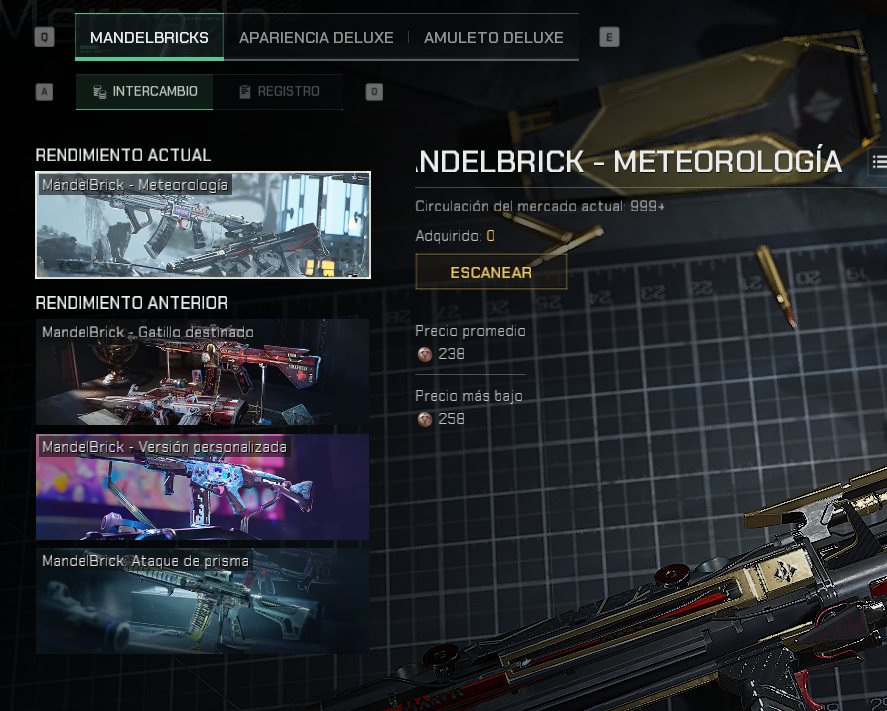887x711 pixels.
Task: Open the Amuleto Deluxe tab
Action: pyautogui.click(x=493, y=37)
